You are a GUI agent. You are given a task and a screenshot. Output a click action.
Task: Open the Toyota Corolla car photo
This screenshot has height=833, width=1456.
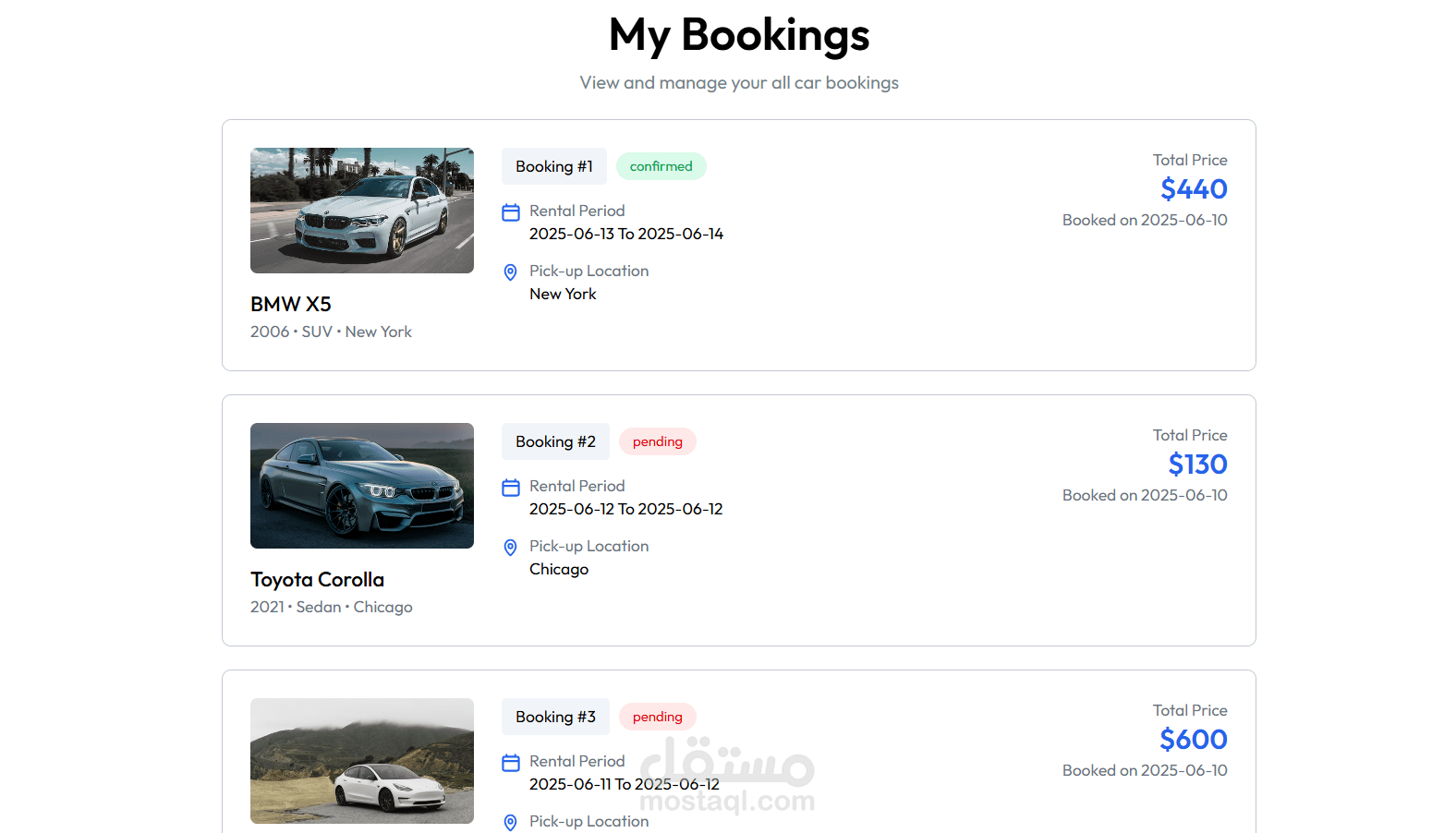pos(362,486)
